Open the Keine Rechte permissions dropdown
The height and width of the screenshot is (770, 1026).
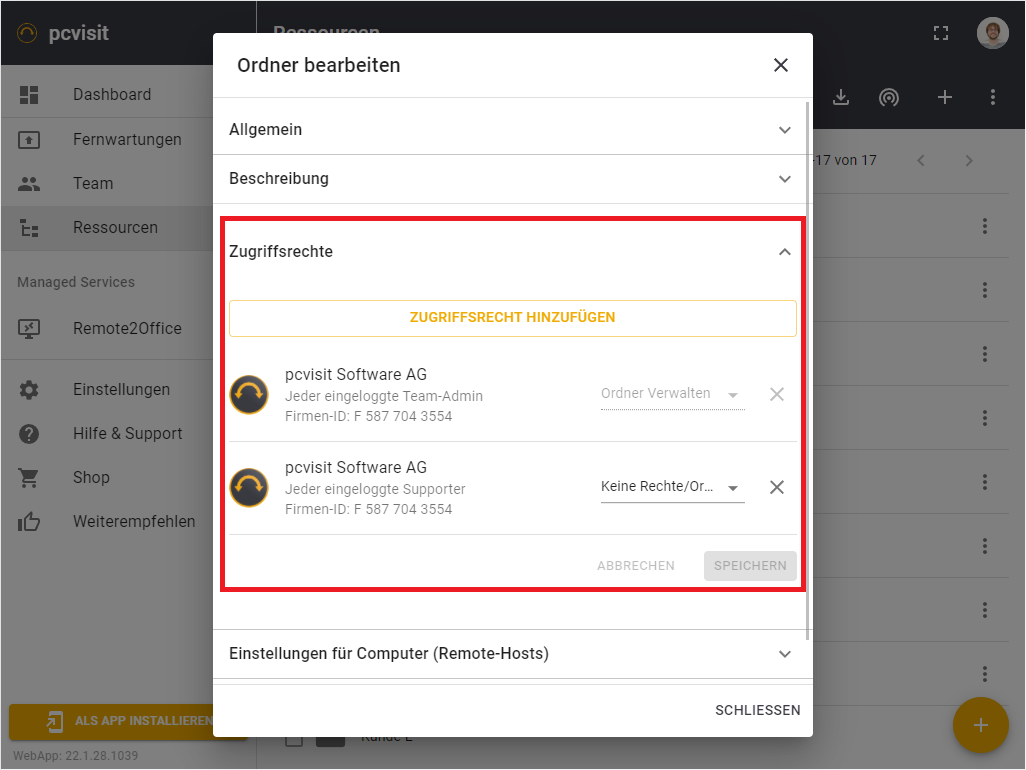tap(671, 487)
